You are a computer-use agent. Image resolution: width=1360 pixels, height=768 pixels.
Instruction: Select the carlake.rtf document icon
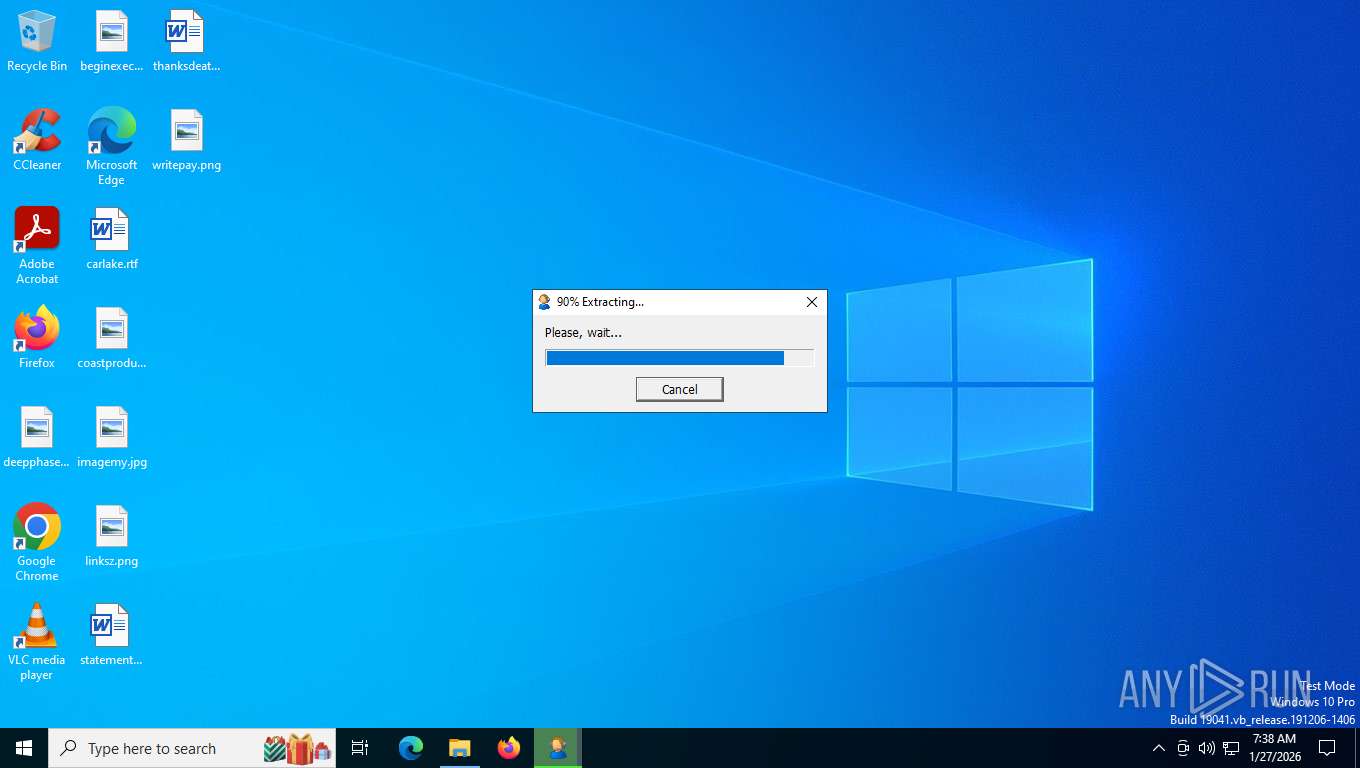pos(112,239)
